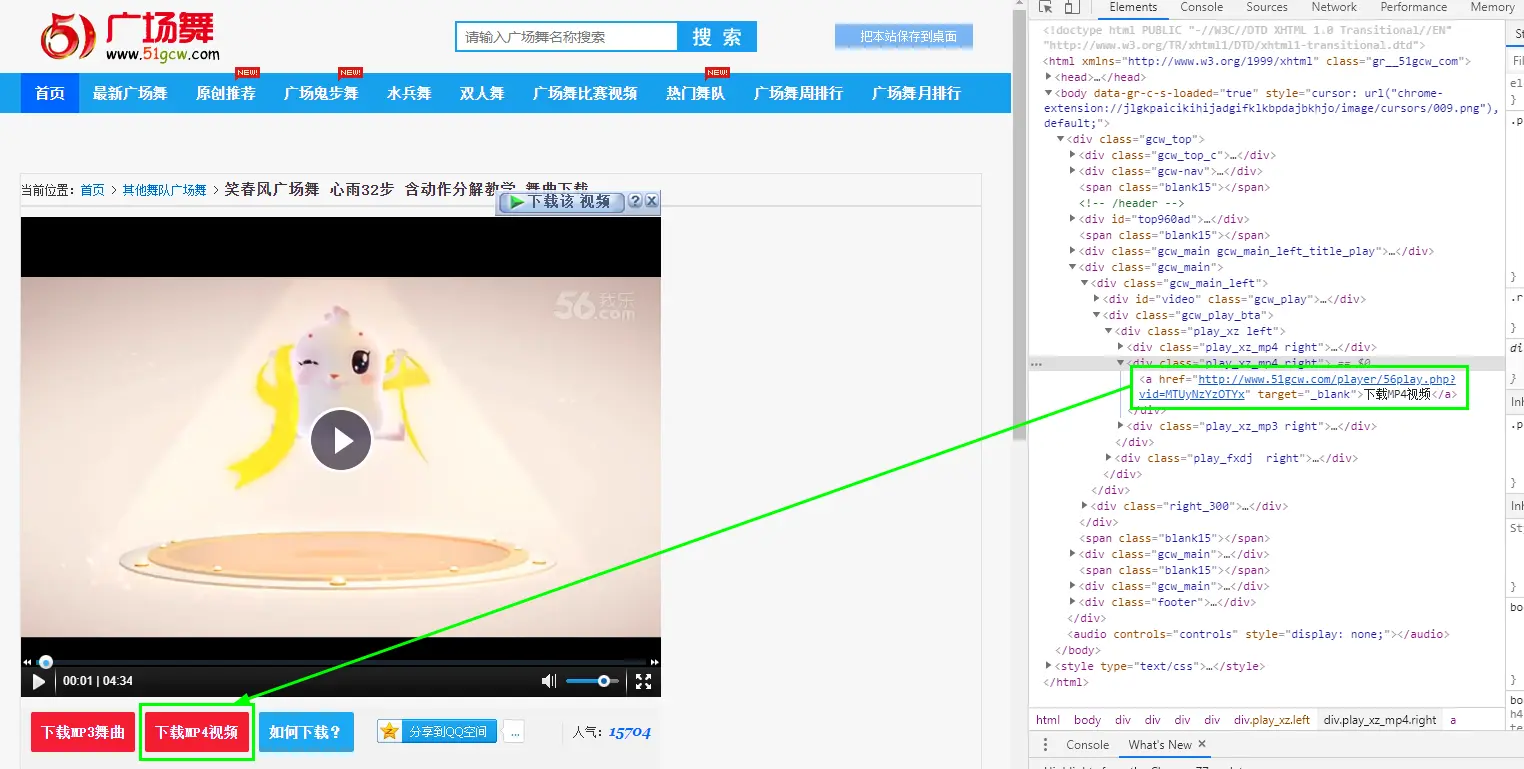The height and width of the screenshot is (769, 1524).
Task: Expand the div id video gcw_play node
Action: click(1097, 299)
